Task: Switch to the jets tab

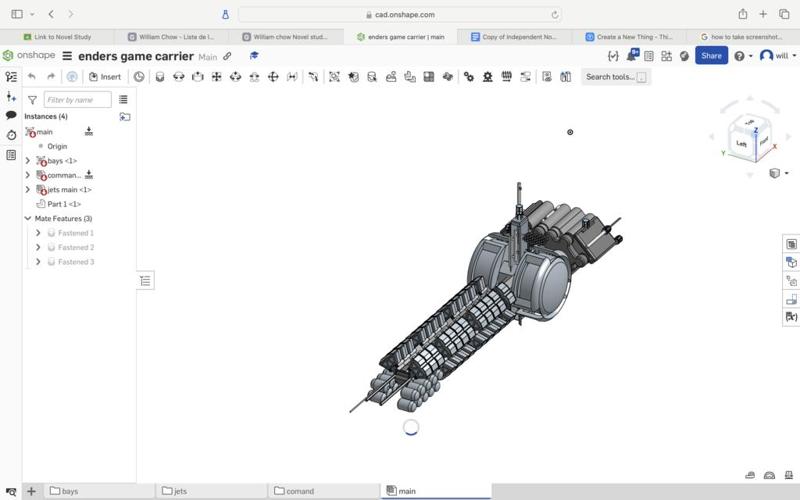Action: pyautogui.click(x=211, y=491)
